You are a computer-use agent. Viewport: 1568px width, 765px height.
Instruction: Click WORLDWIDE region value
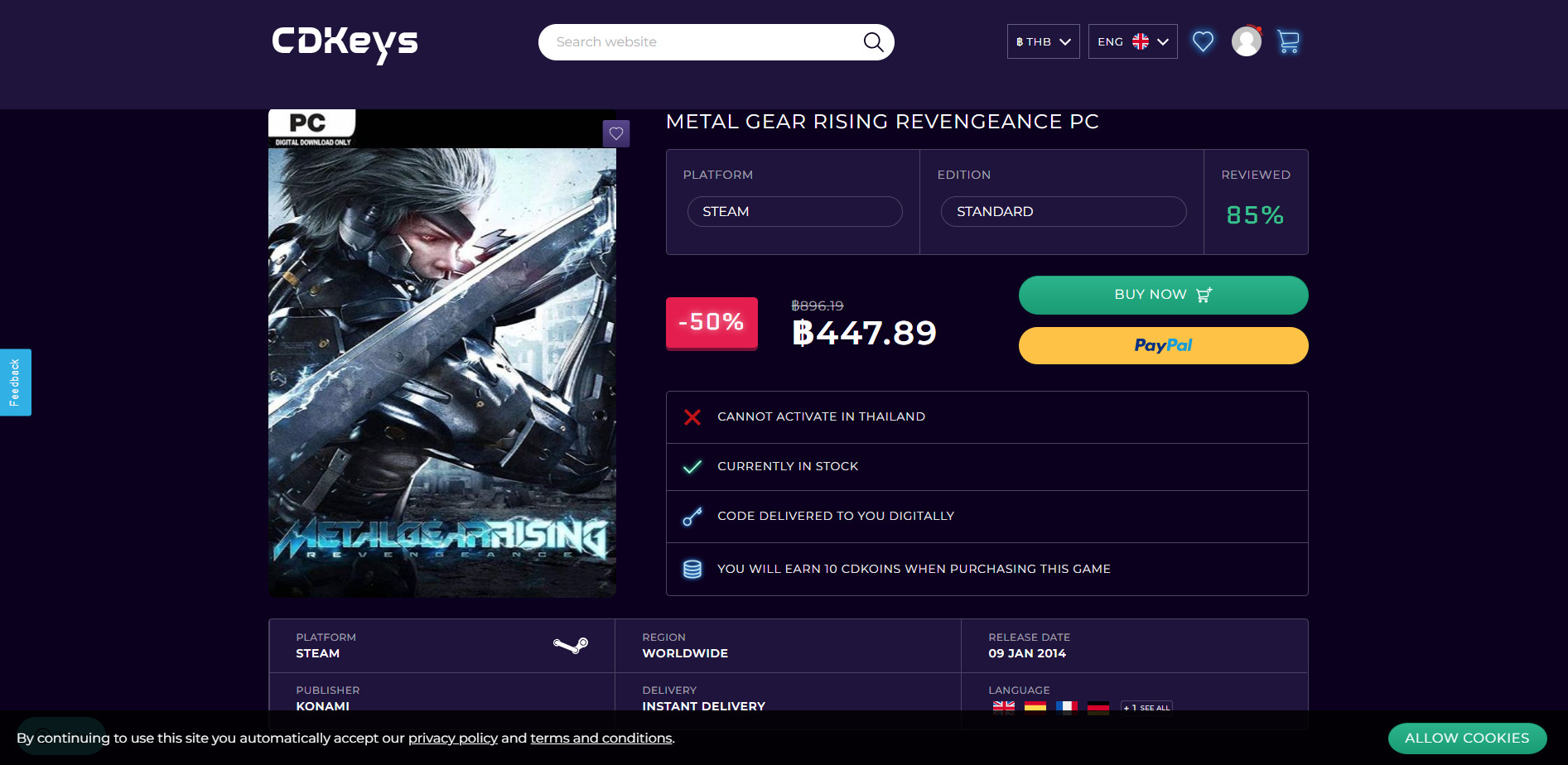pyautogui.click(x=685, y=653)
